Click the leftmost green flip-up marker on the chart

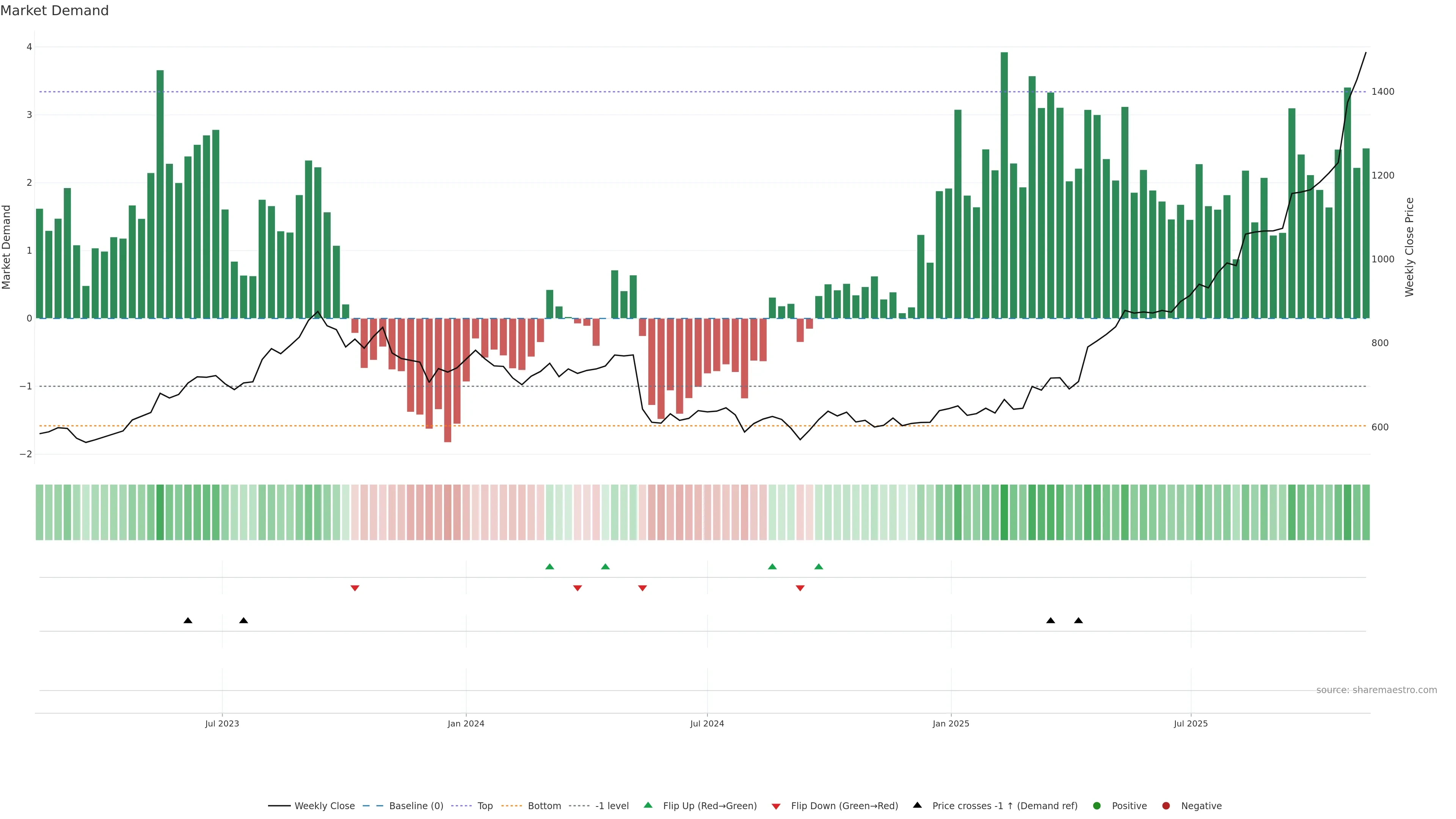tap(549, 566)
